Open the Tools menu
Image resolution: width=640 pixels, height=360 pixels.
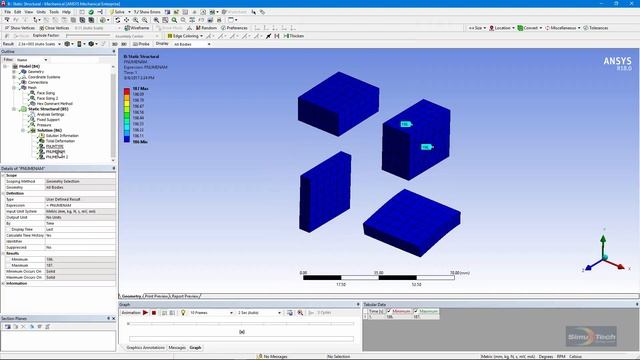tap(54, 12)
